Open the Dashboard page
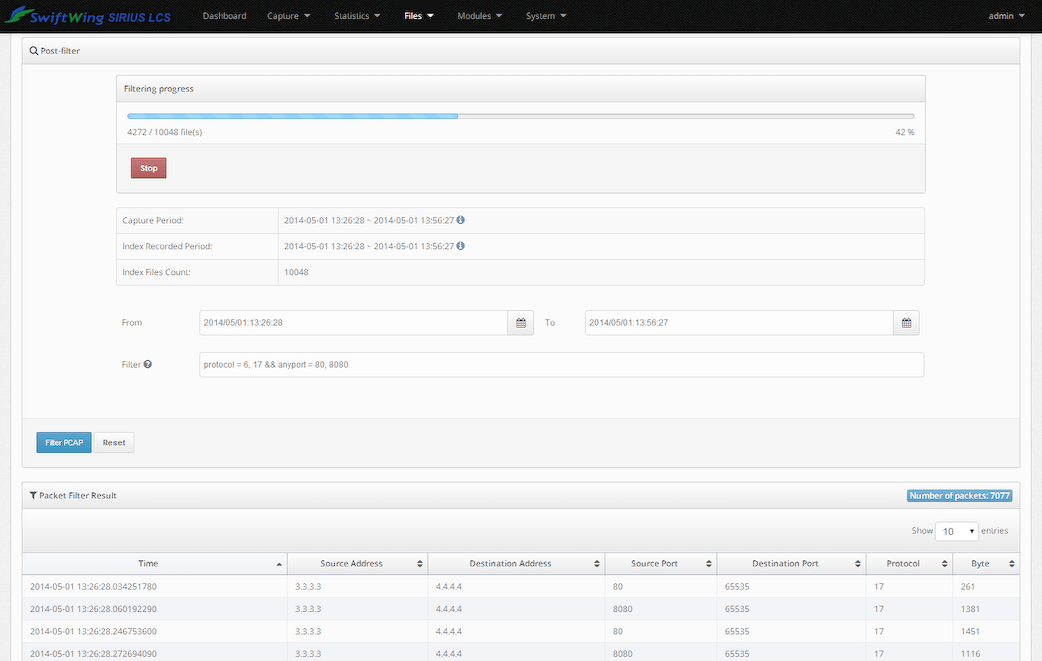 coord(225,16)
